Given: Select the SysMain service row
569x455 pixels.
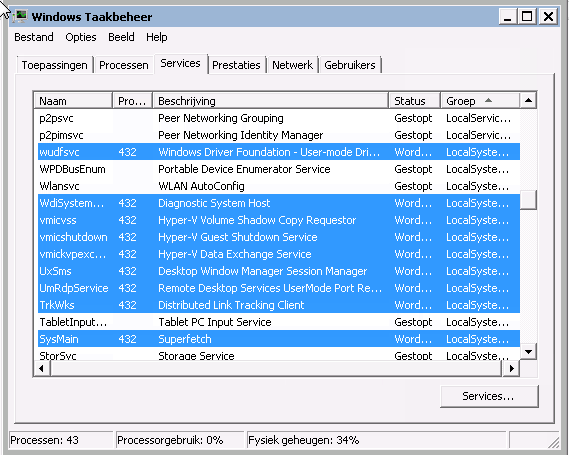Looking at the screenshot, I should (x=278, y=339).
